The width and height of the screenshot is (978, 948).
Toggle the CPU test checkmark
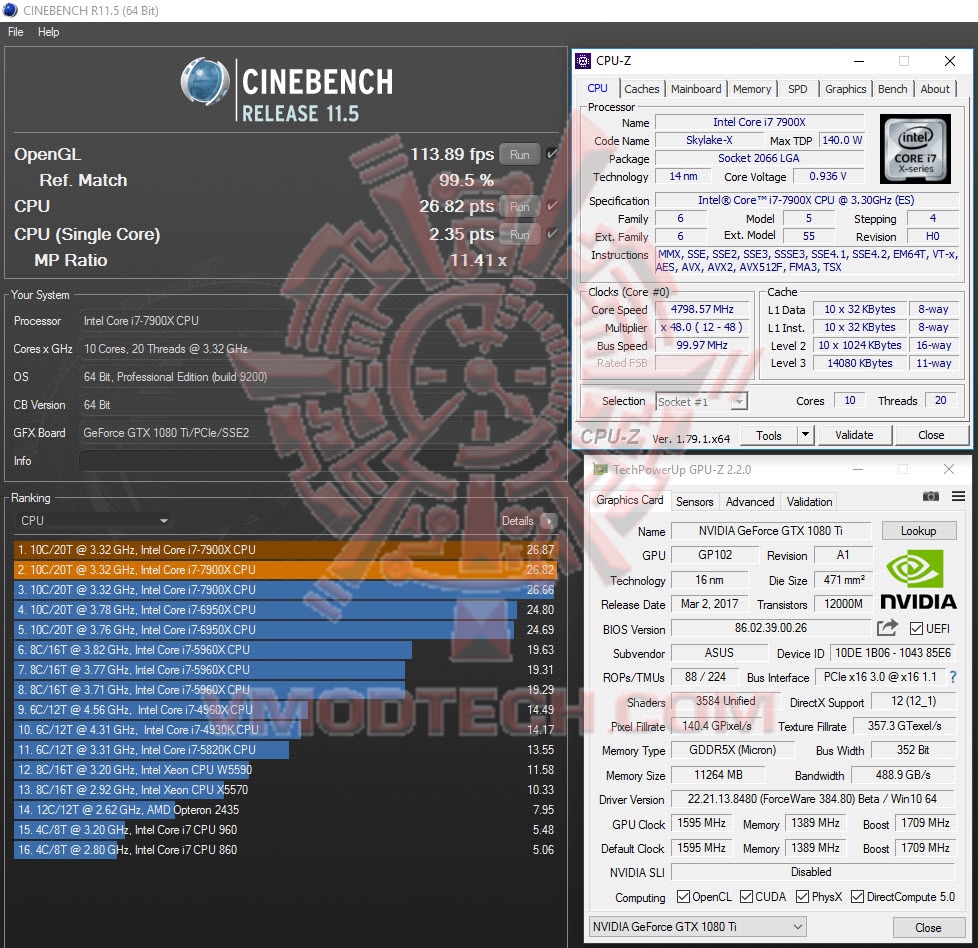[x=551, y=206]
